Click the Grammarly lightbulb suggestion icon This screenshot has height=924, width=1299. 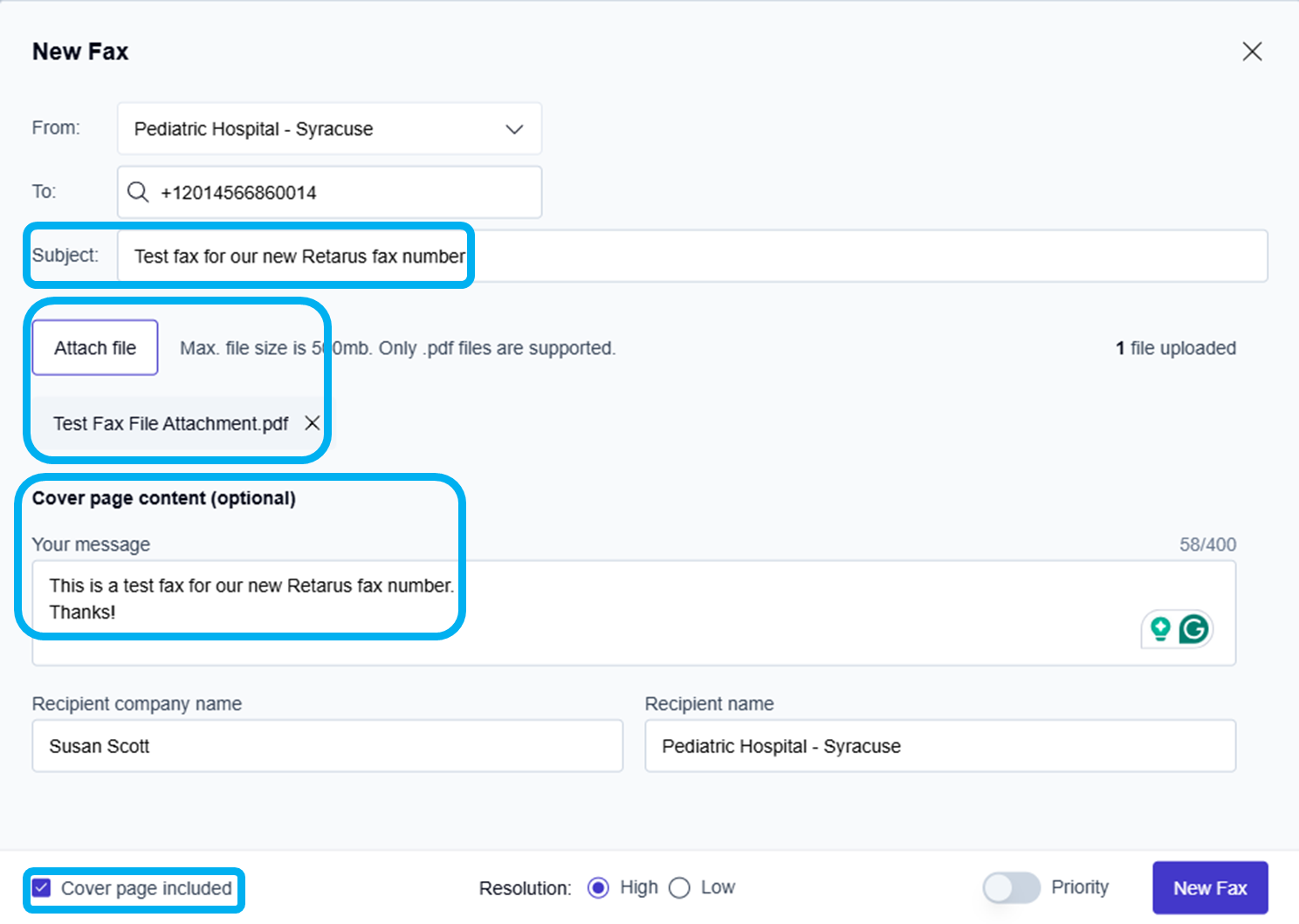(1160, 628)
